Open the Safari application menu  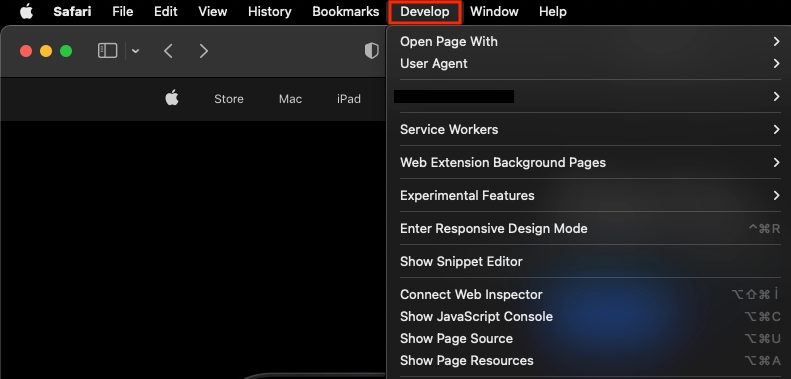[x=72, y=12]
